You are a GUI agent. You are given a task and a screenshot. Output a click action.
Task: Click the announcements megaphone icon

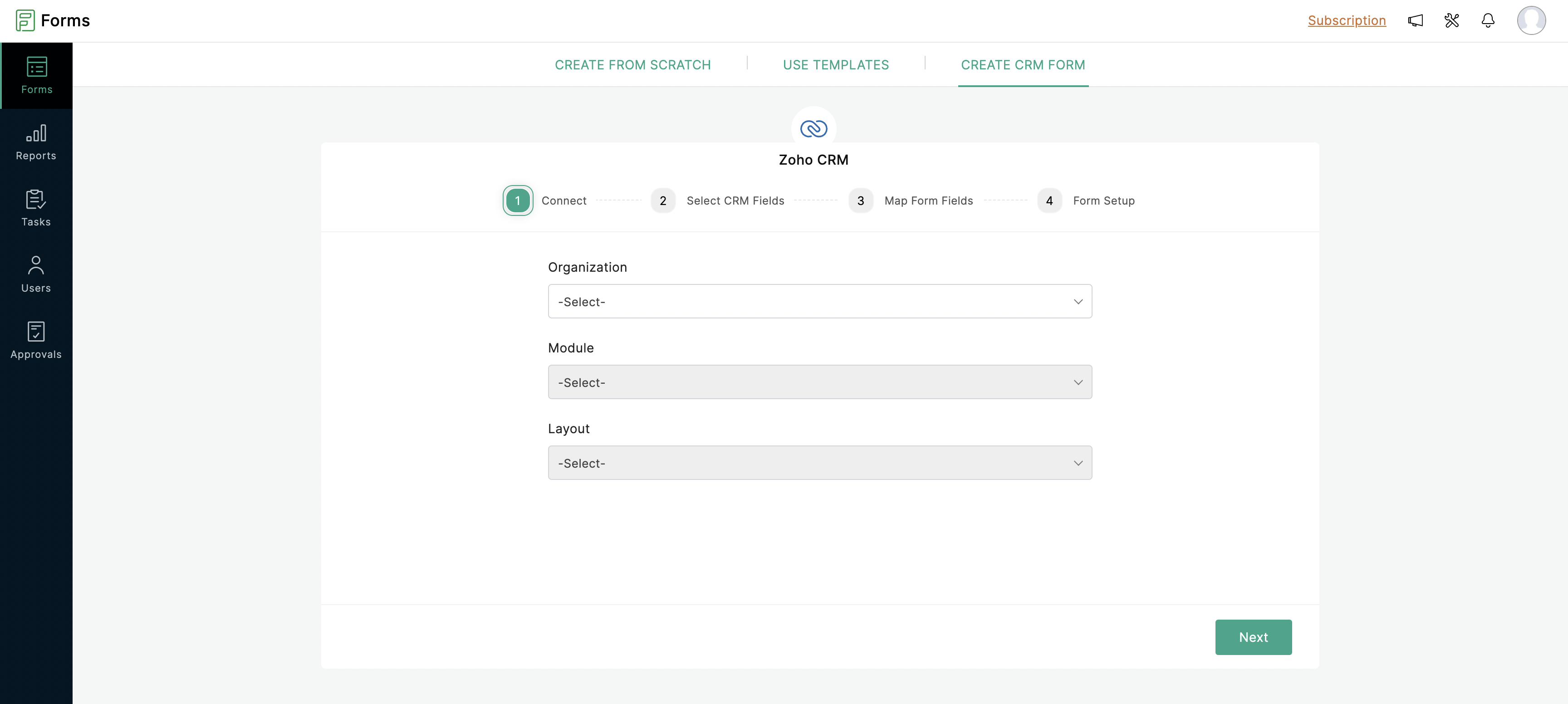point(1415,21)
